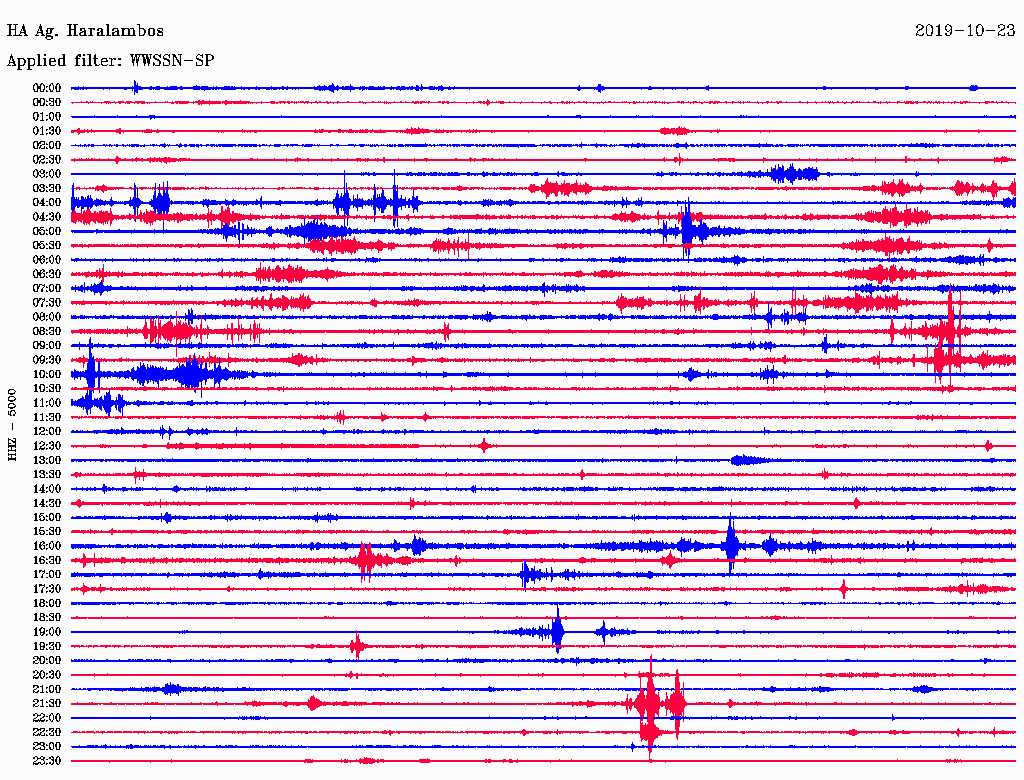The width and height of the screenshot is (1024, 780).
Task: Click the 04:30 time label
Action: click(47, 217)
